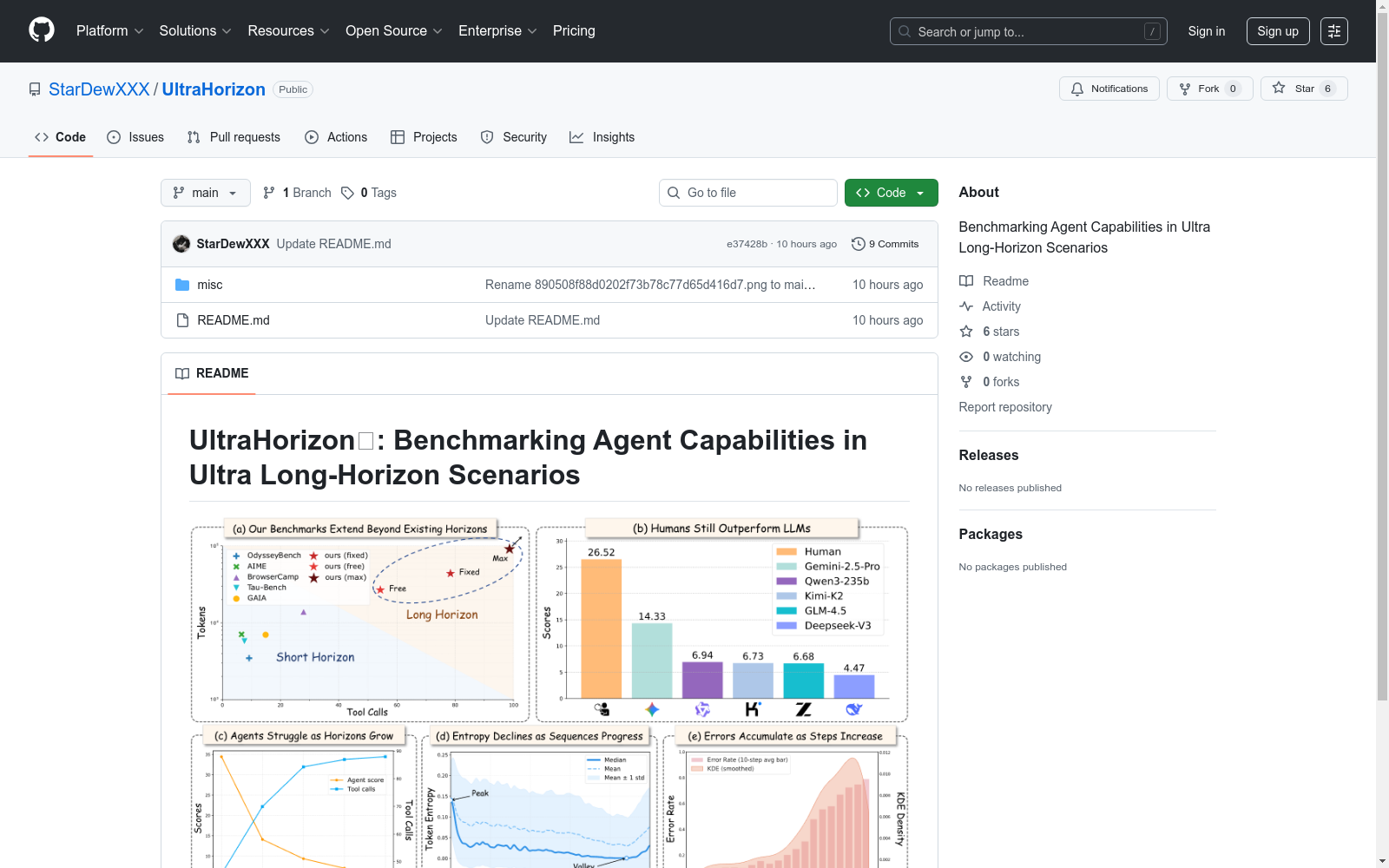This screenshot has height=868, width=1389.
Task: Click the Go to file search icon
Action: [674, 193]
